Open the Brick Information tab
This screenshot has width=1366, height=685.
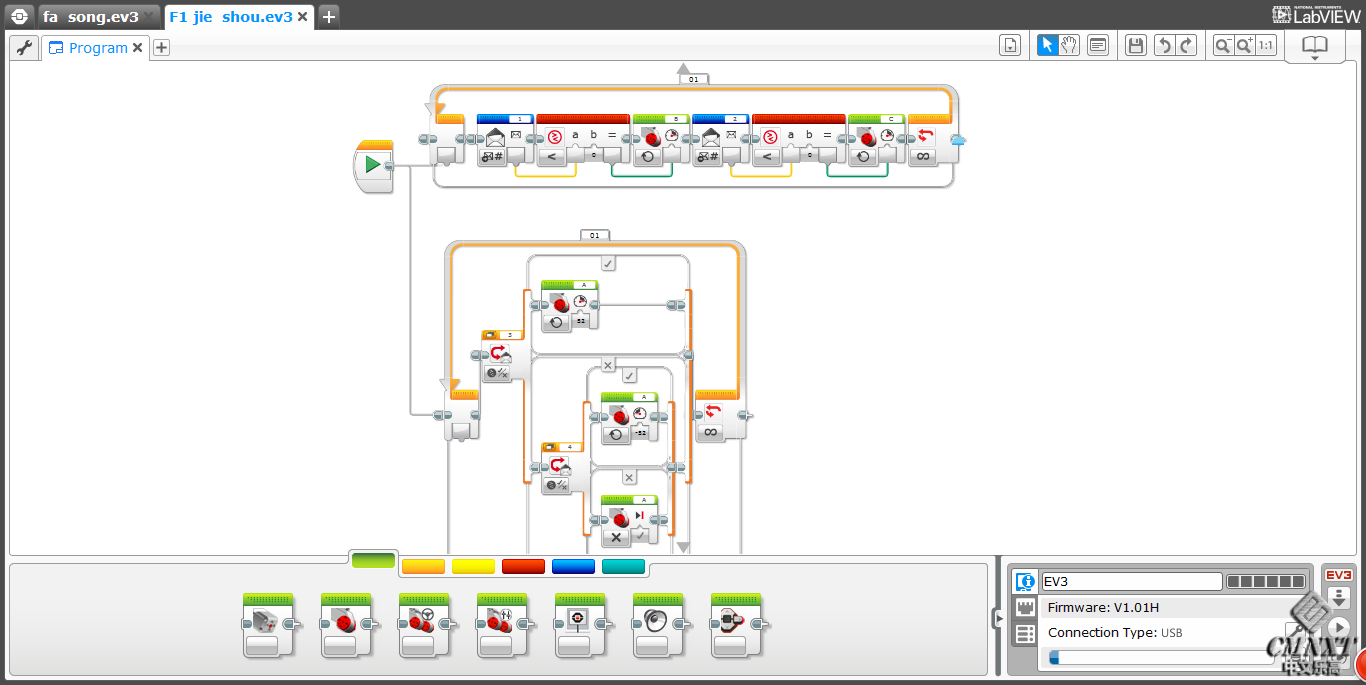tap(1024, 582)
